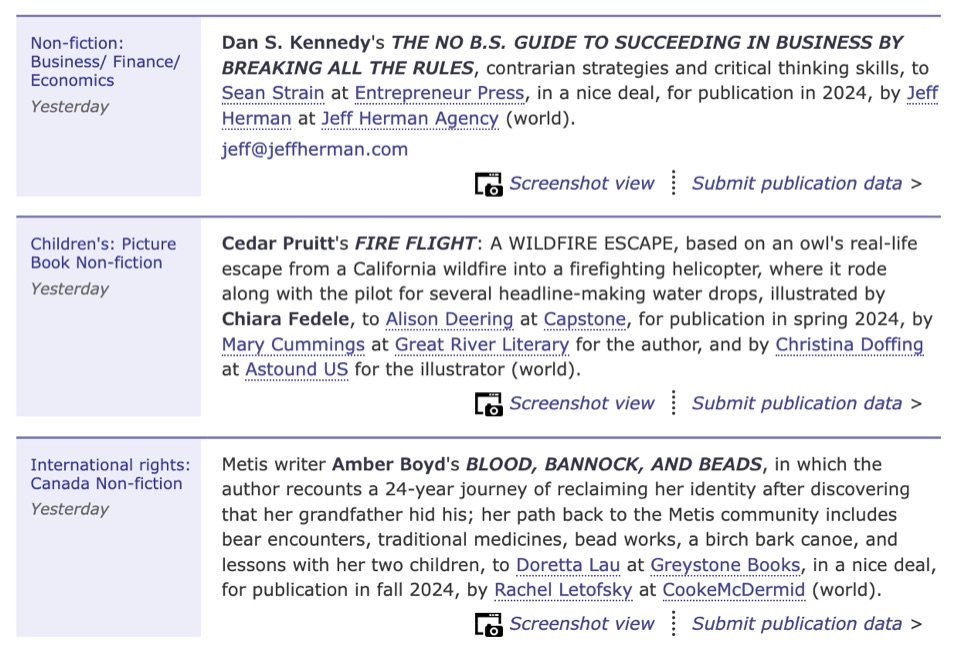Open vertical dots menu in Fire Flight deal
The image size is (975, 654).
(673, 403)
